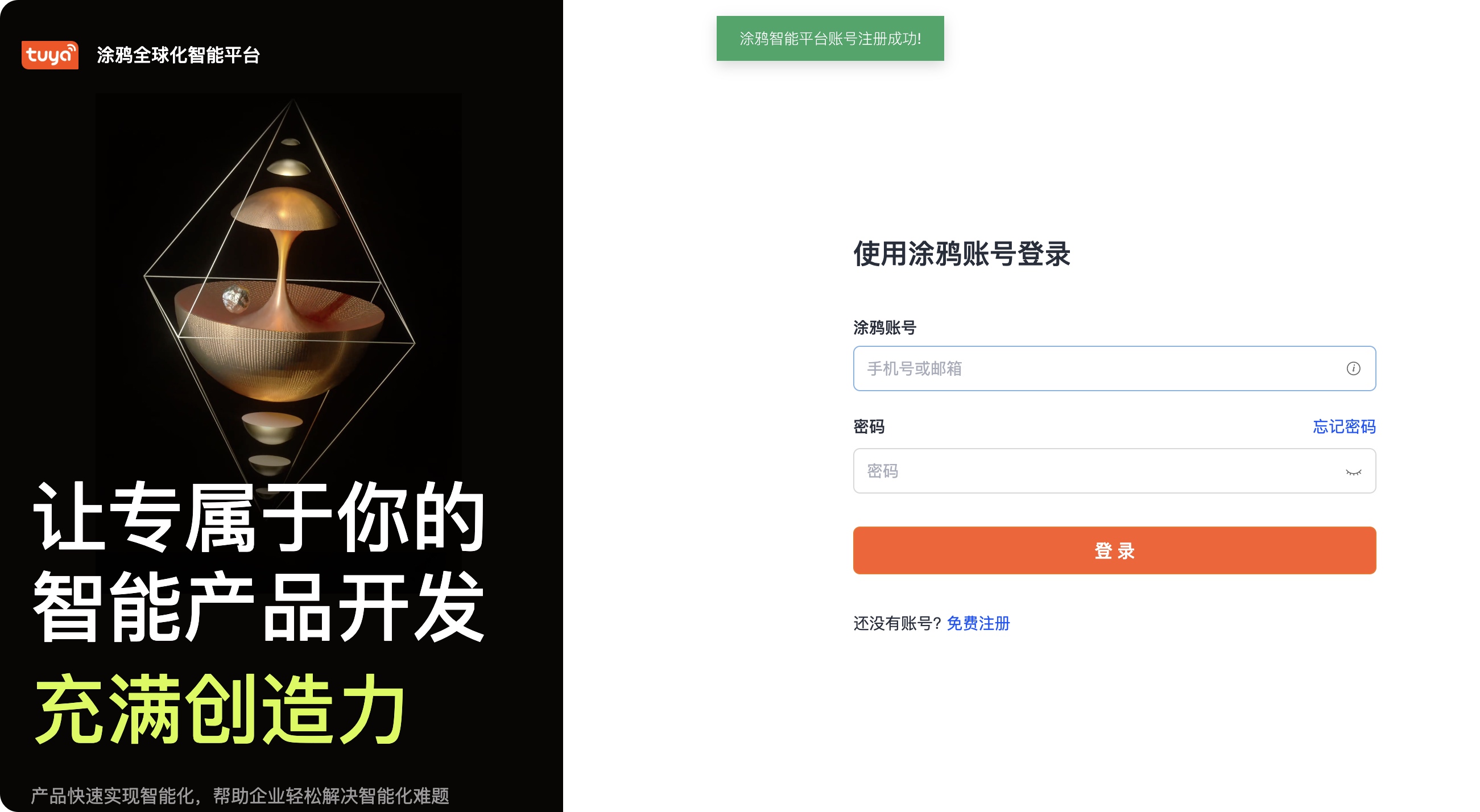
Task: Click the 智能产品开发 headline line
Action: pos(260,606)
